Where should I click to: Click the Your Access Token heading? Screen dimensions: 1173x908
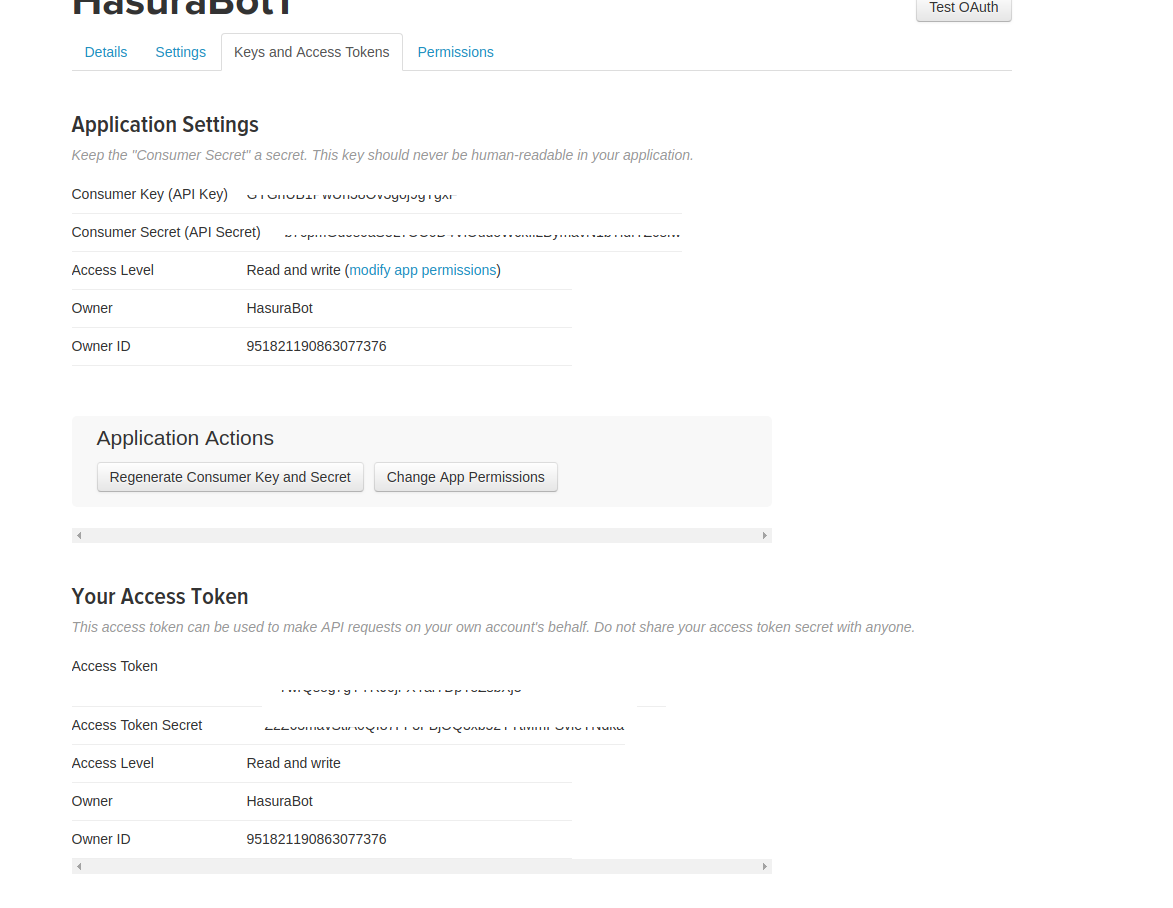coord(160,597)
